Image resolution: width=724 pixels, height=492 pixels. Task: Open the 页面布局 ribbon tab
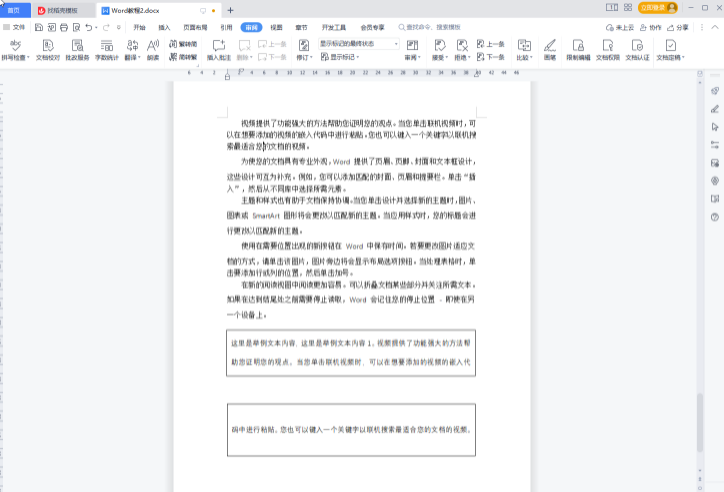point(194,27)
